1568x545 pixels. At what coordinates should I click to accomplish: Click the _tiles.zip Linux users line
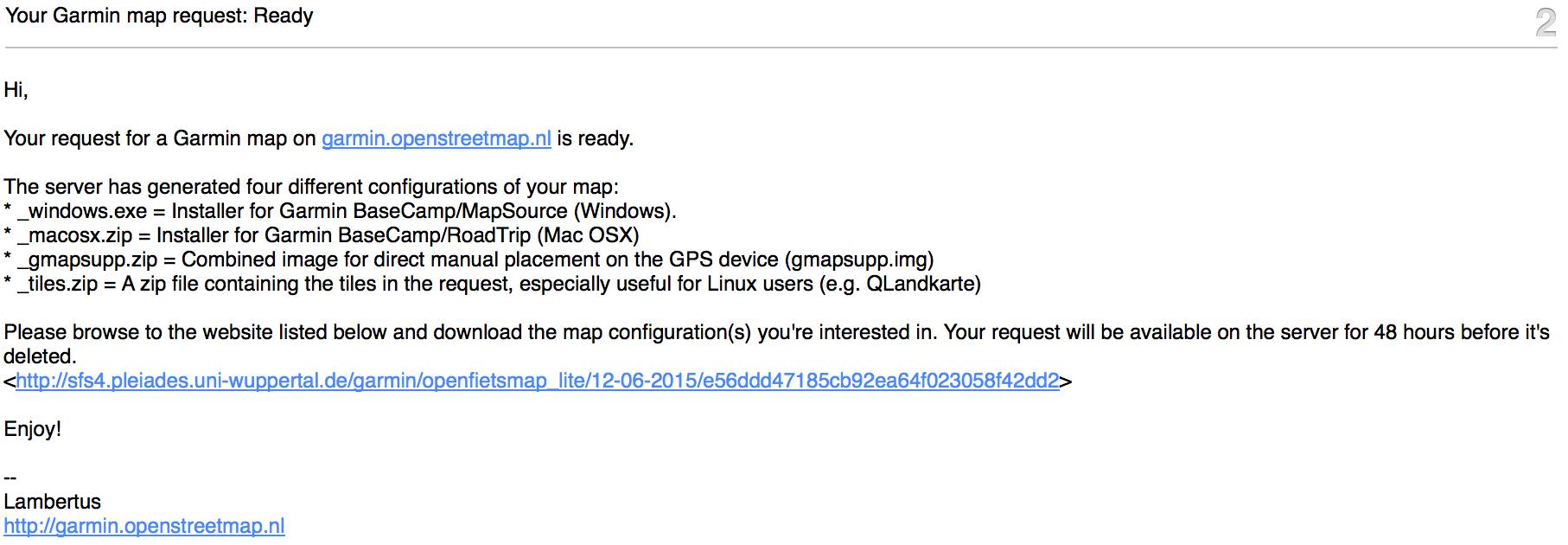tap(493, 284)
